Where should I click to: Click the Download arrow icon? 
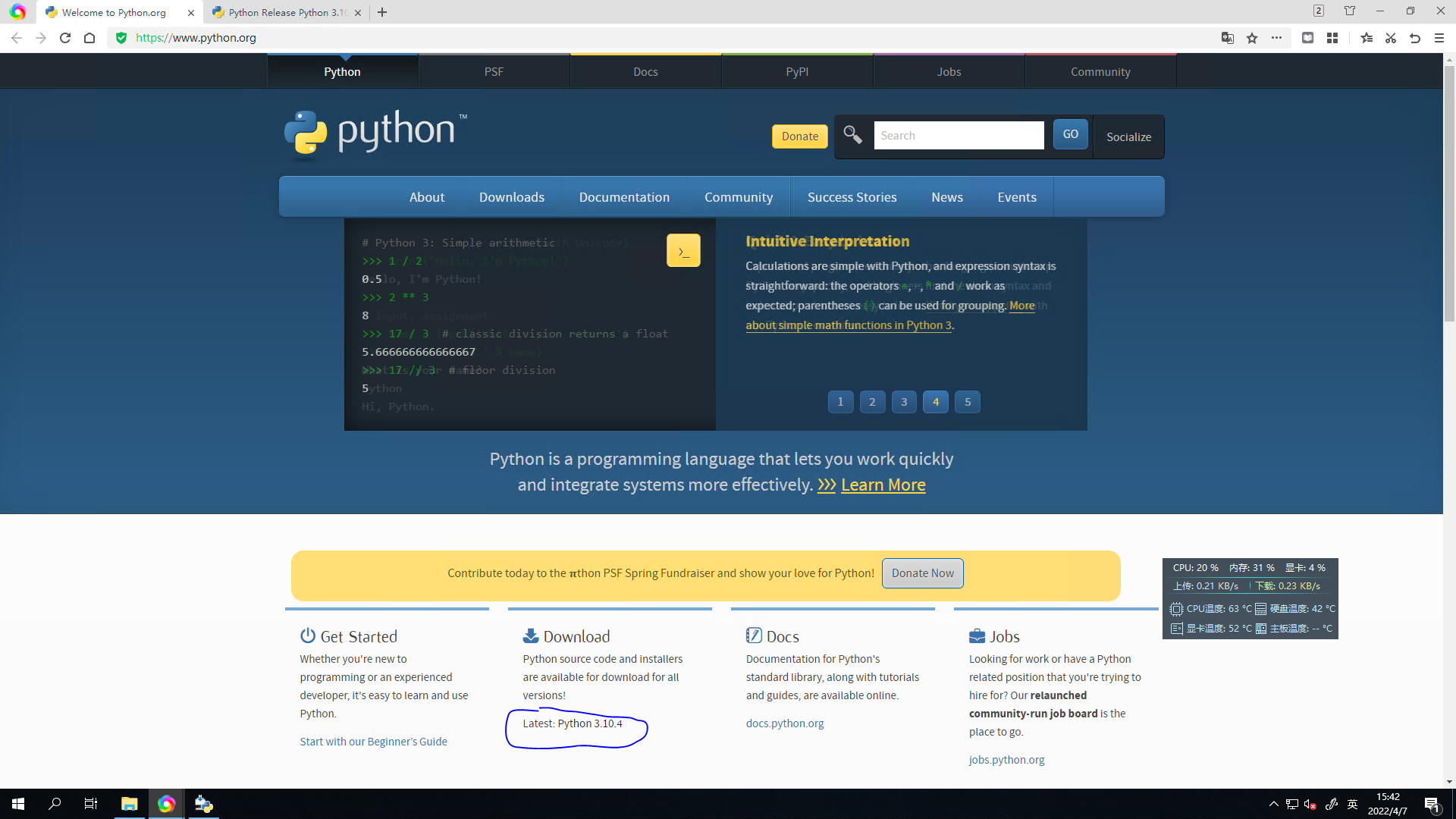coord(531,635)
